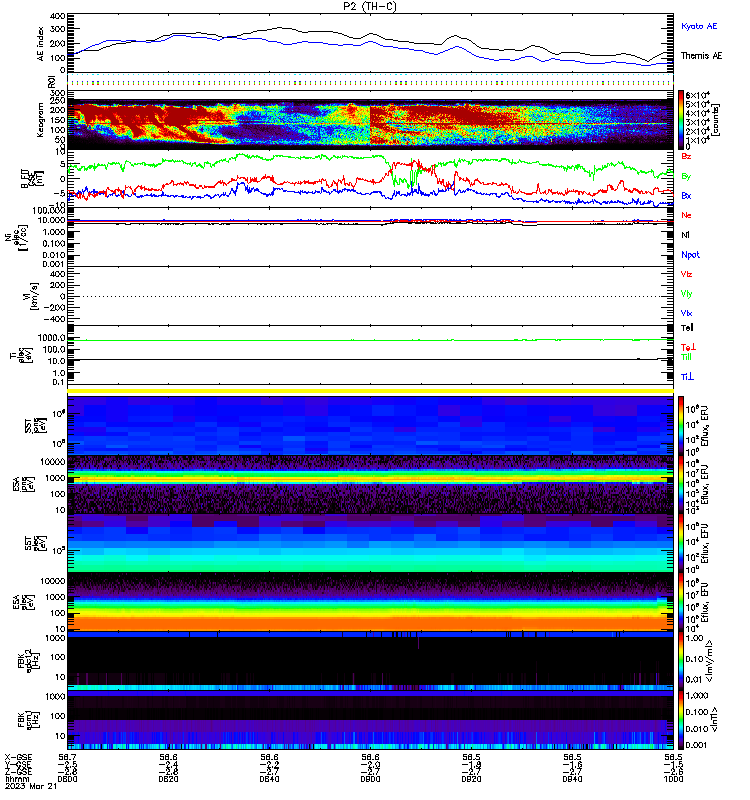This screenshot has width=750, height=800.
Task: Click the '0900' time tick label
Action: click(370, 779)
